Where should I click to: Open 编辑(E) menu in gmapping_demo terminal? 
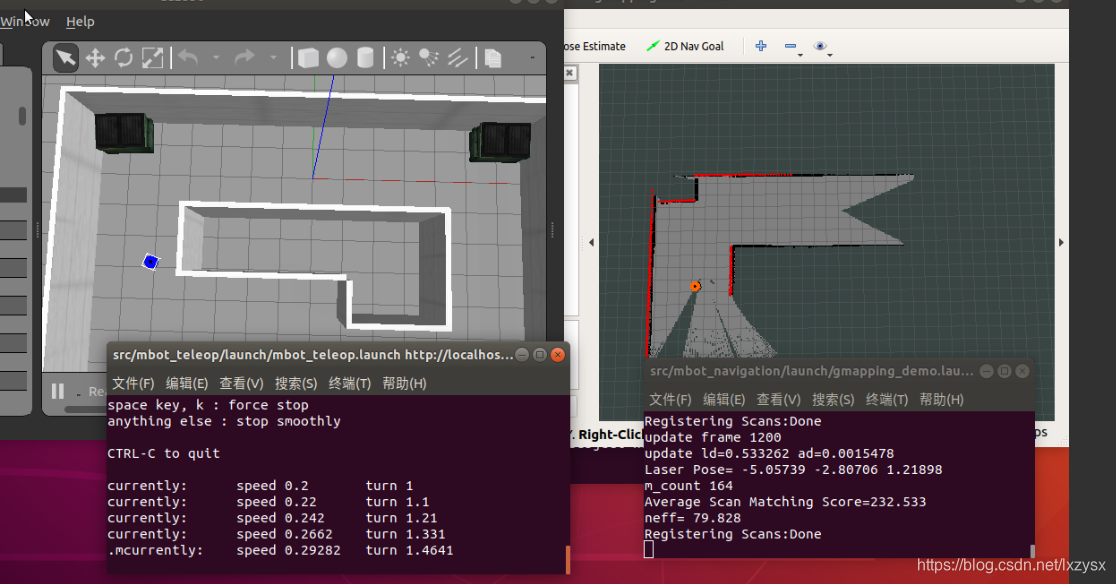tap(724, 400)
